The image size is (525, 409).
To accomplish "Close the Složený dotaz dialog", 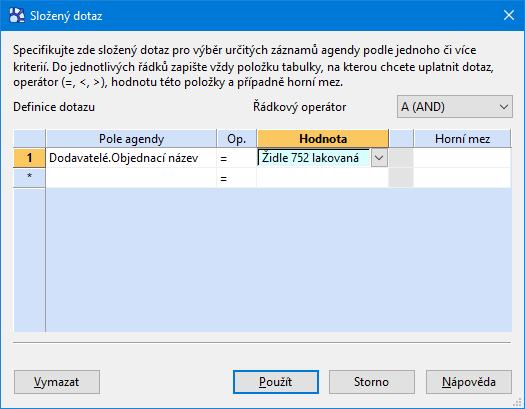I will point(509,15).
